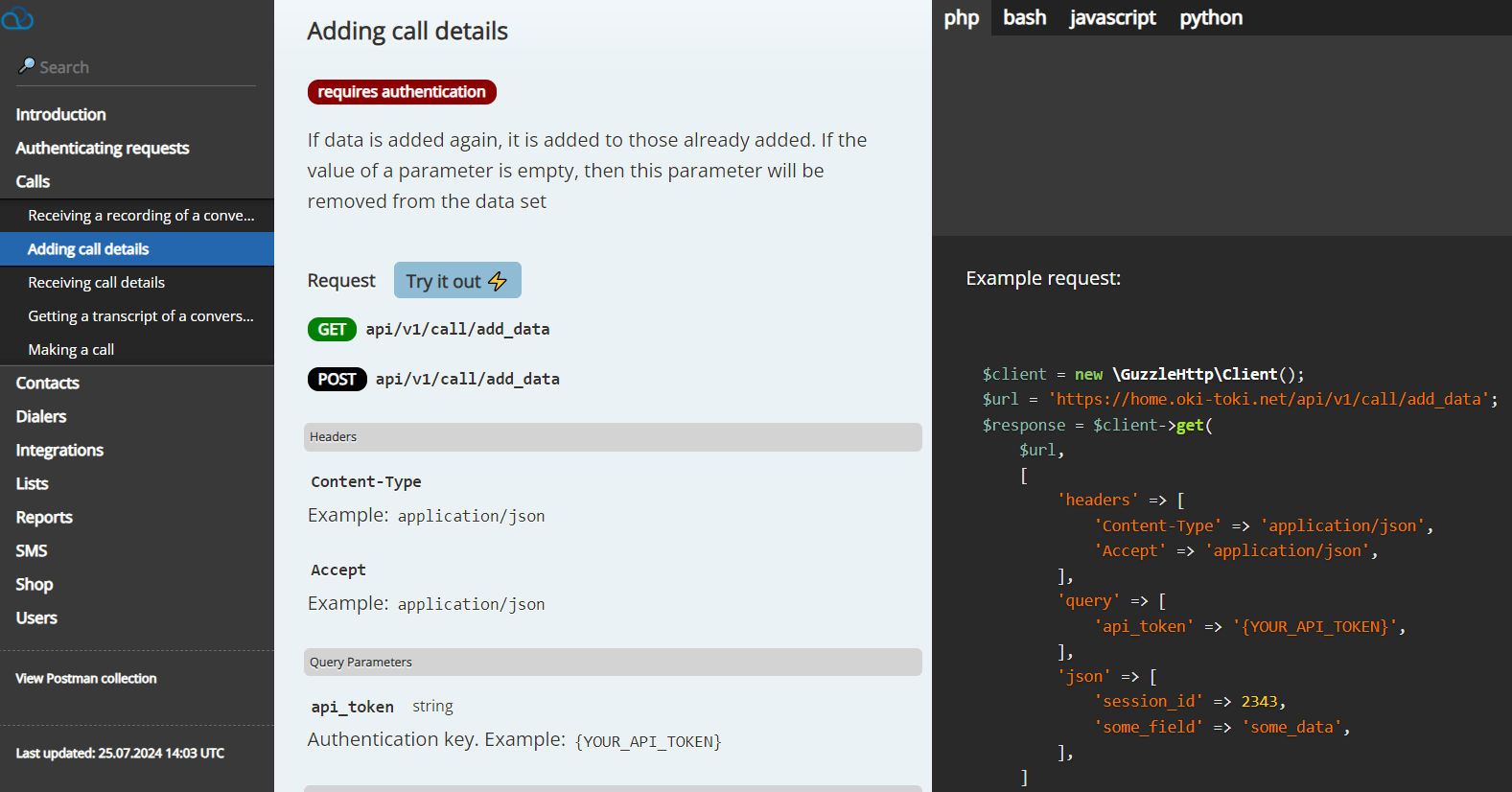Open the Introduction section

click(60, 114)
